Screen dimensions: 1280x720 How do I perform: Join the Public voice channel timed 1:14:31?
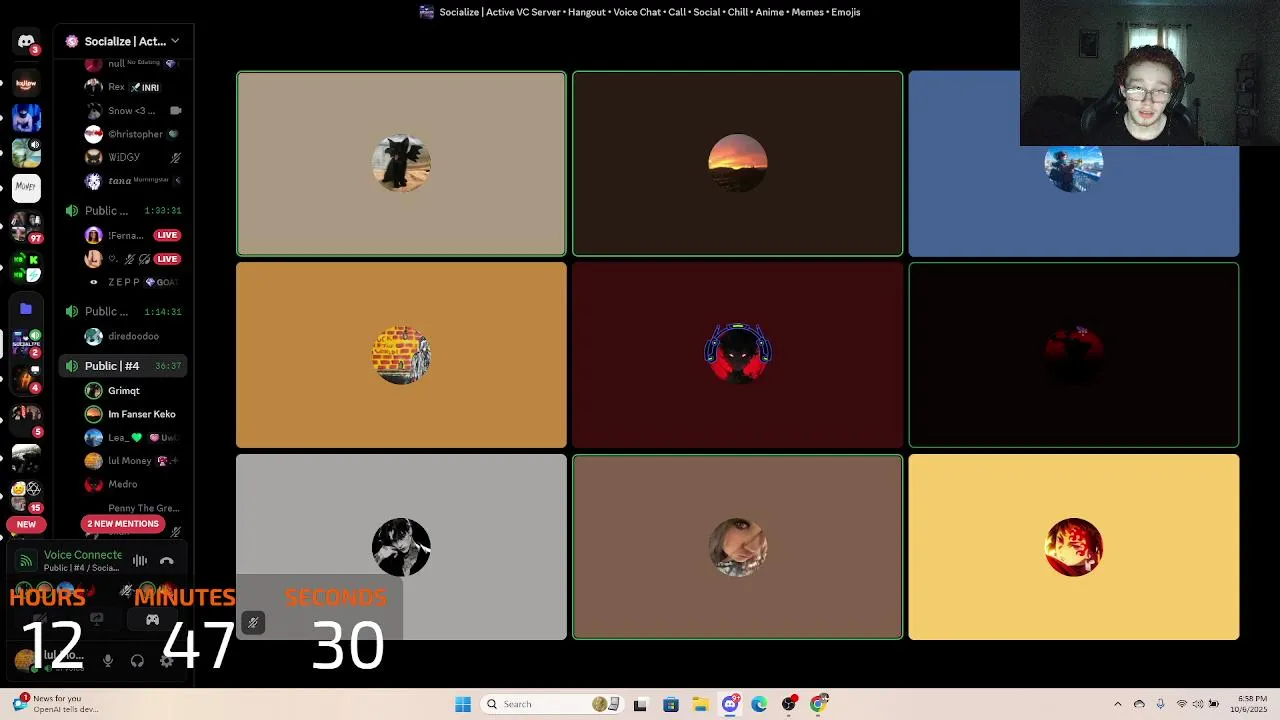click(122, 311)
